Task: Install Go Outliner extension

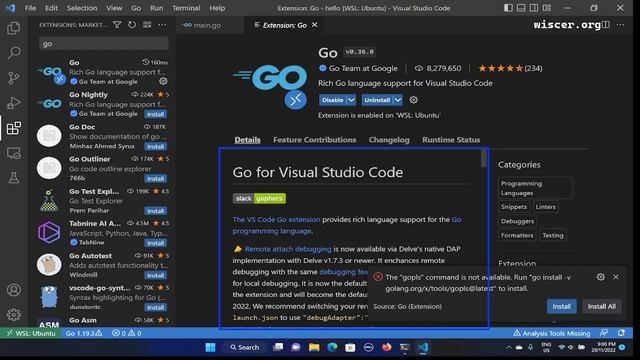Action: click(156, 179)
